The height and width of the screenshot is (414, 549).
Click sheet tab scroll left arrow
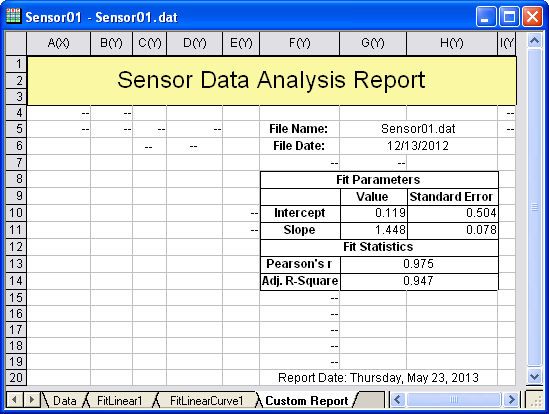(x=14, y=400)
